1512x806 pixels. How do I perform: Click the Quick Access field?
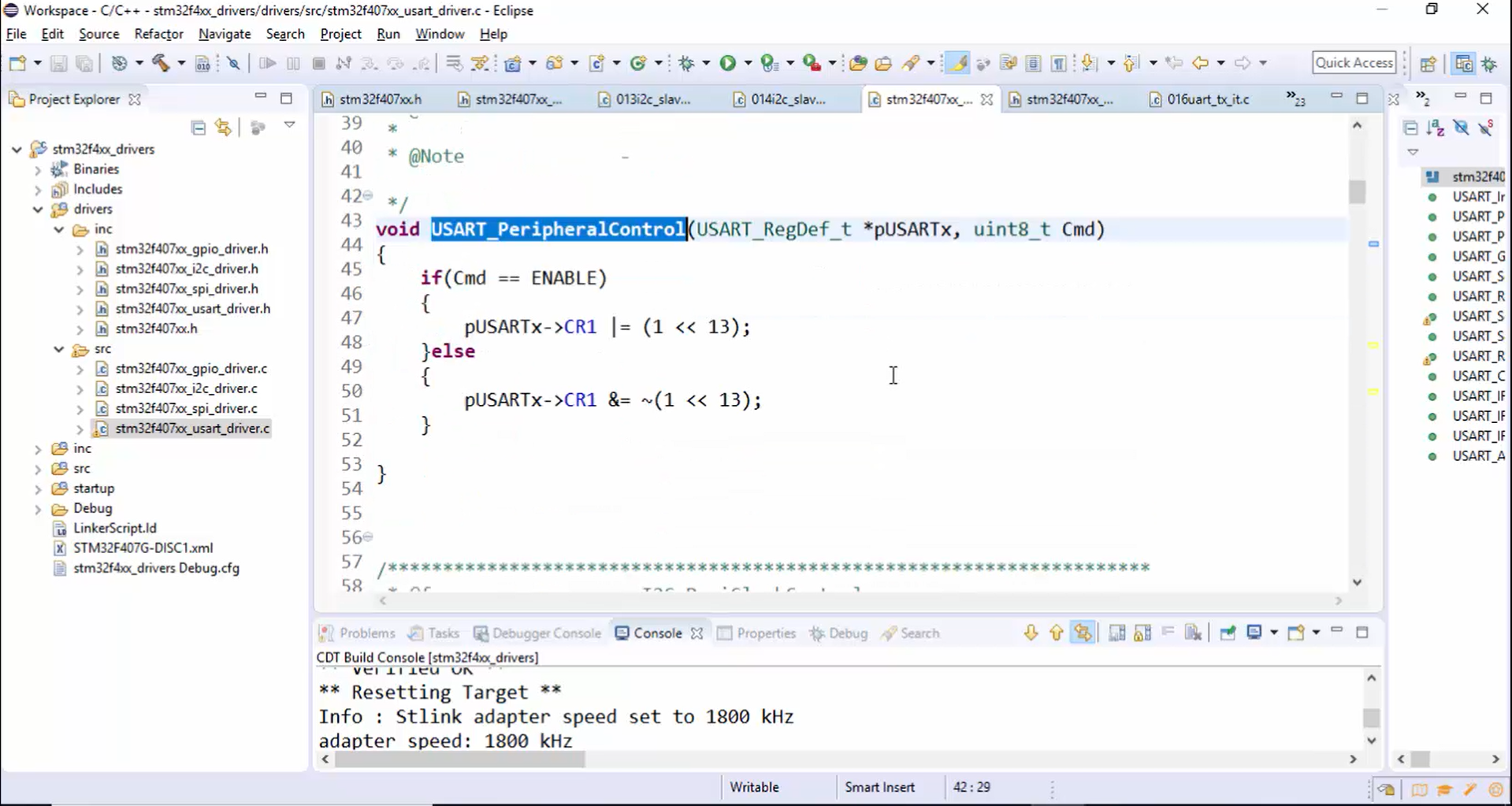[x=1354, y=63]
